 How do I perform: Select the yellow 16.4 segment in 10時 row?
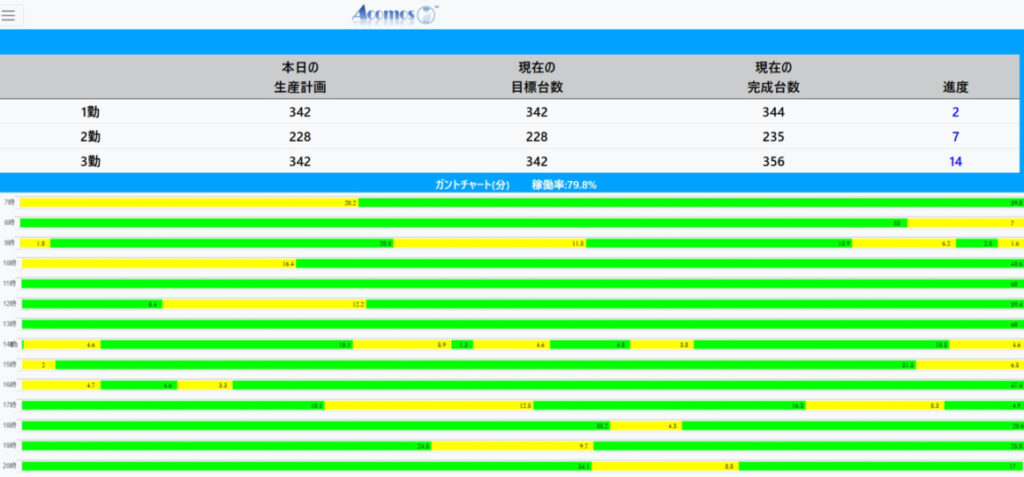[x=158, y=263]
